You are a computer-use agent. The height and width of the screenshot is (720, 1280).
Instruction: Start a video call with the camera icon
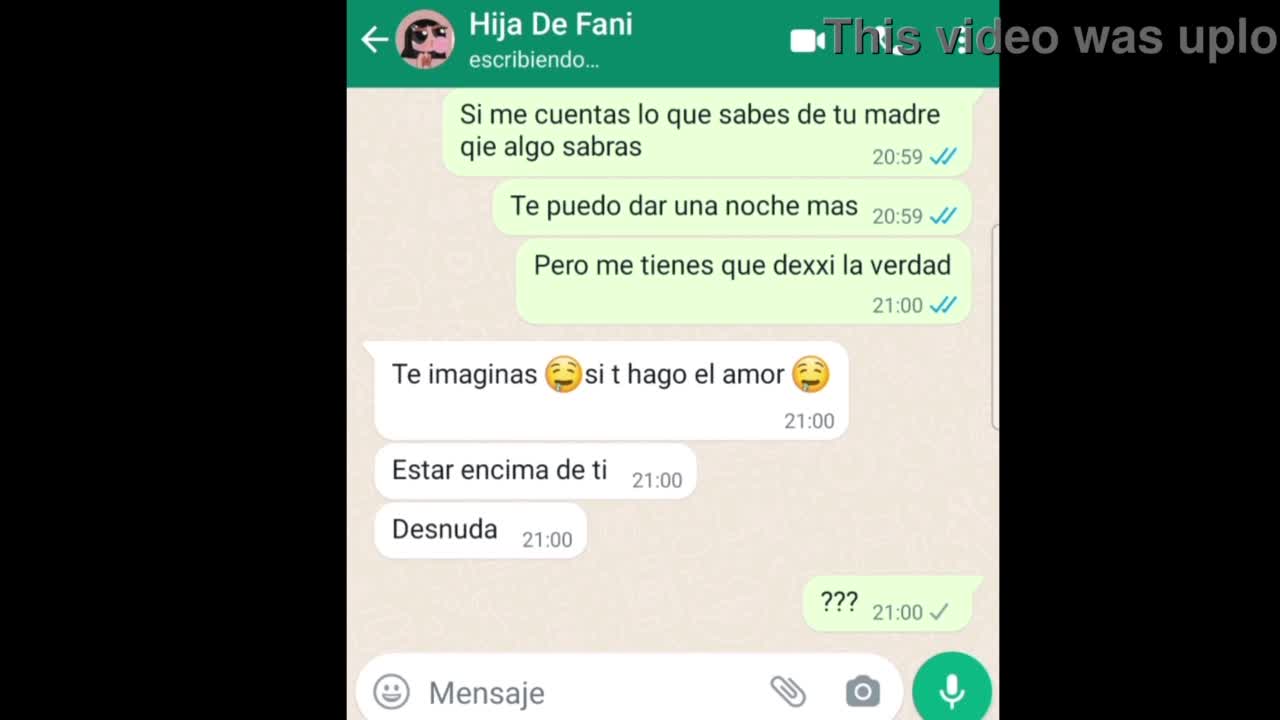(x=807, y=40)
